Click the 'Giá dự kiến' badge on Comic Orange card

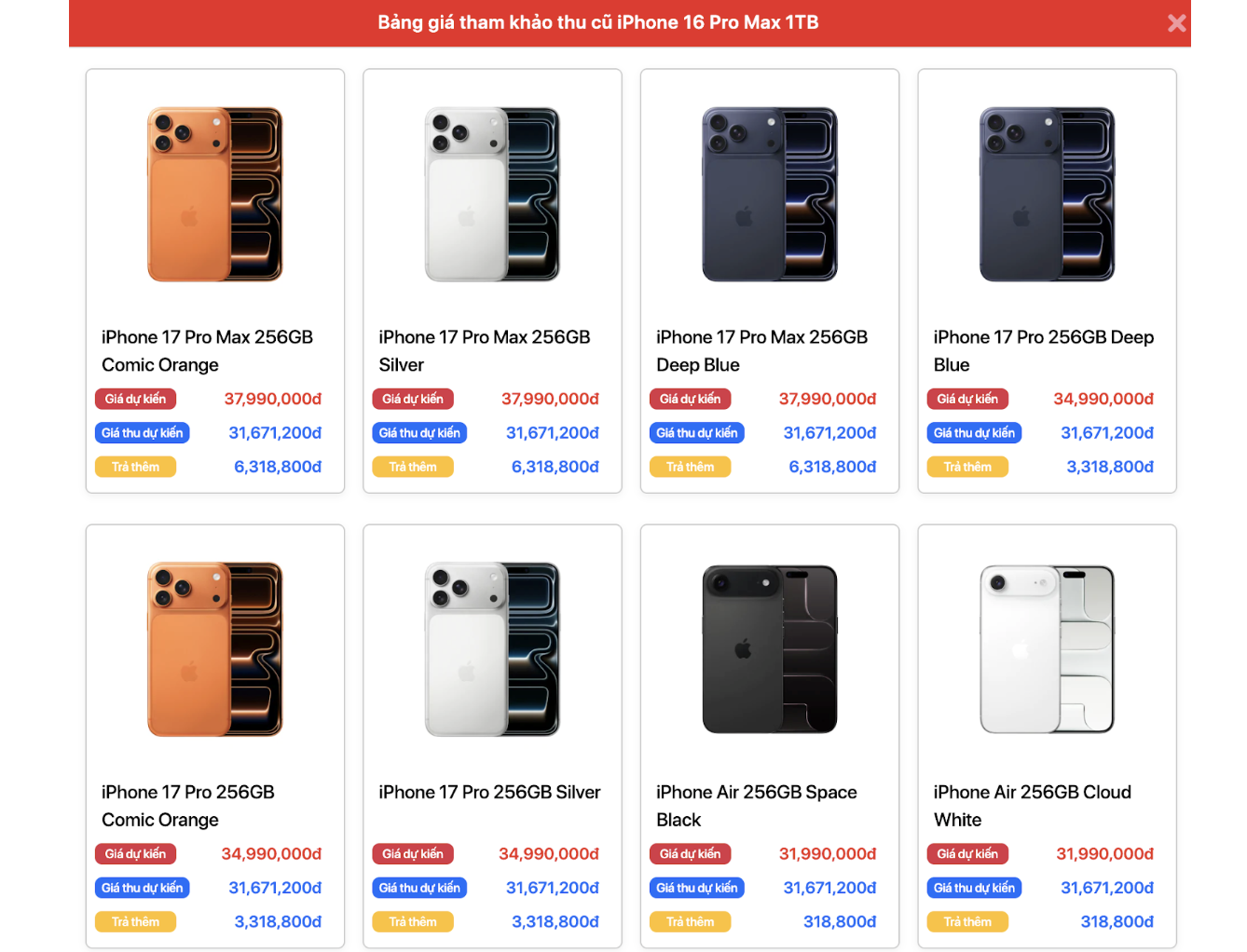[135, 399]
